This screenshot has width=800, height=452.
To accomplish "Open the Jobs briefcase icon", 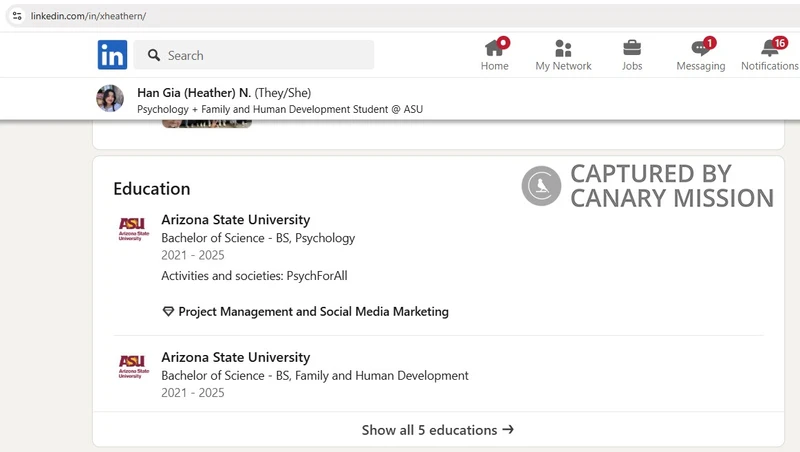I will [x=632, y=48].
